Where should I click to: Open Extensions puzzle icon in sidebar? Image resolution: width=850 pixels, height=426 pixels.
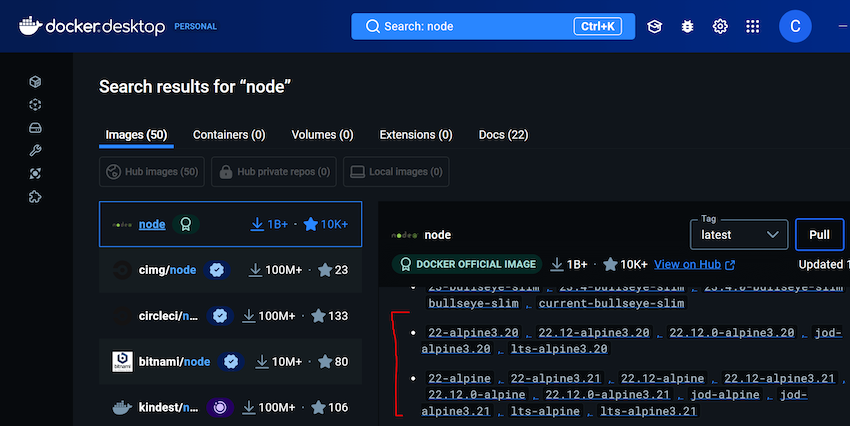point(35,197)
